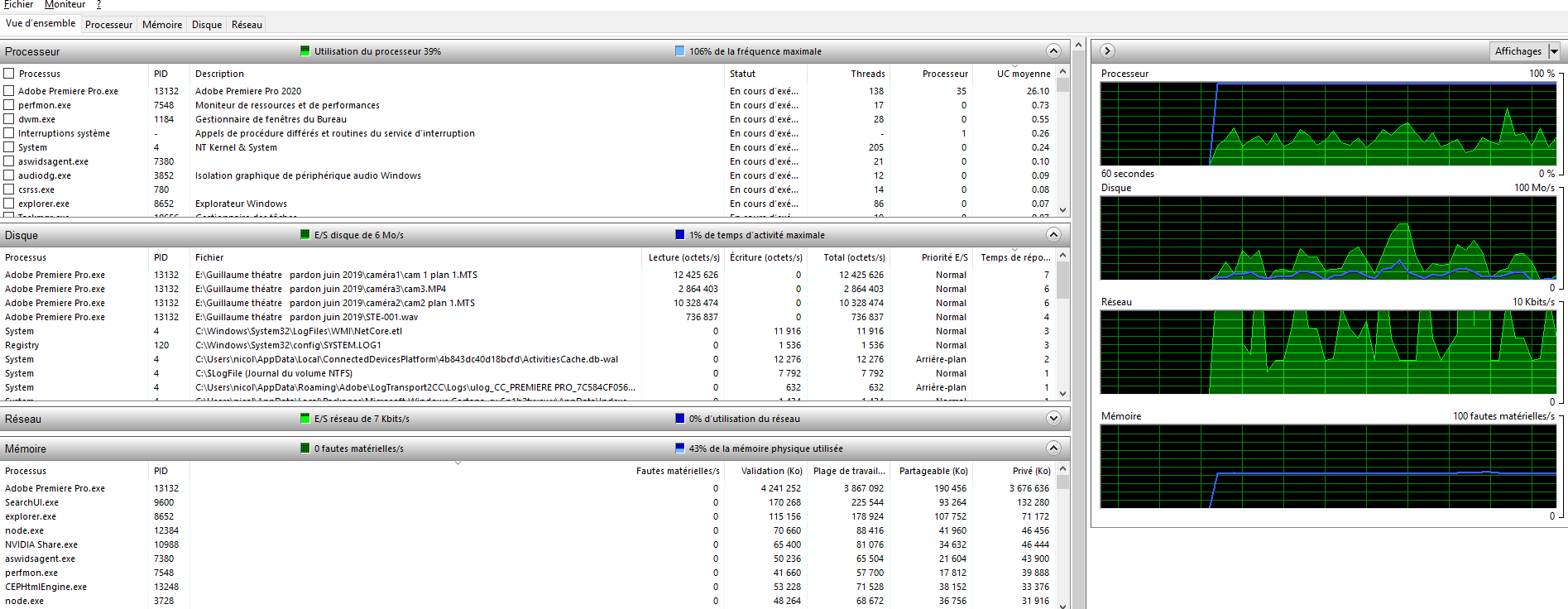Screen dimensions: 1568x609
Task: Select the cam2 plan 1.MTS disk row
Action: tap(528, 303)
